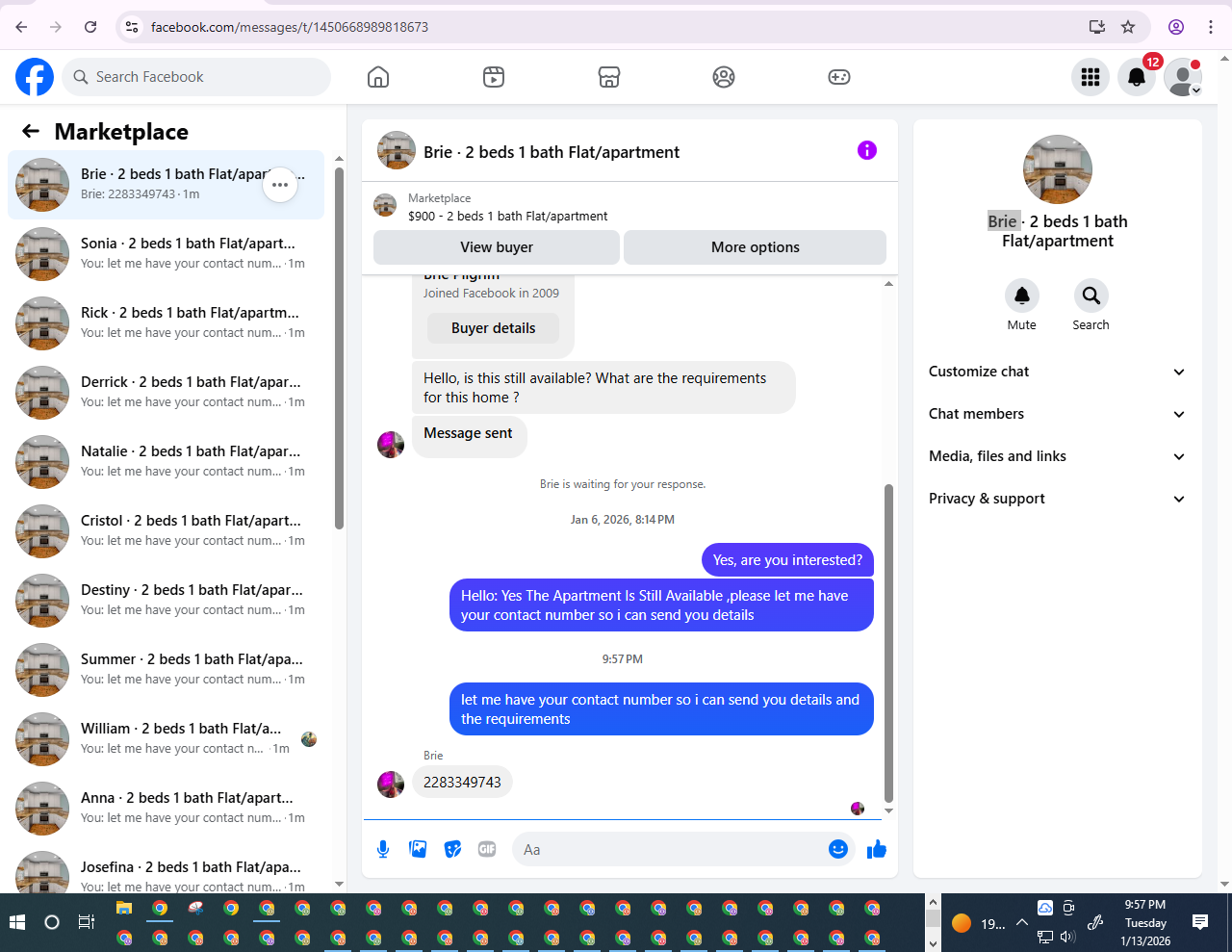Mute the conversation with the bell icon
This screenshot has height=952, width=1232.
click(x=1022, y=296)
